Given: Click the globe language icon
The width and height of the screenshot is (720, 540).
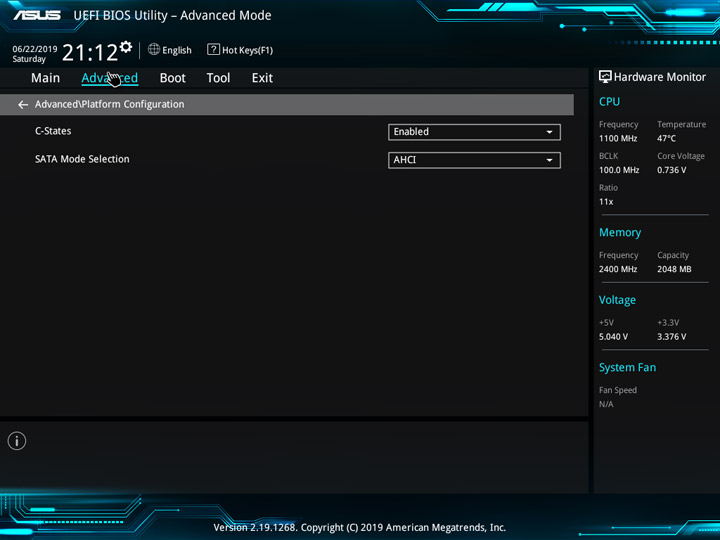Looking at the screenshot, I should (154, 49).
